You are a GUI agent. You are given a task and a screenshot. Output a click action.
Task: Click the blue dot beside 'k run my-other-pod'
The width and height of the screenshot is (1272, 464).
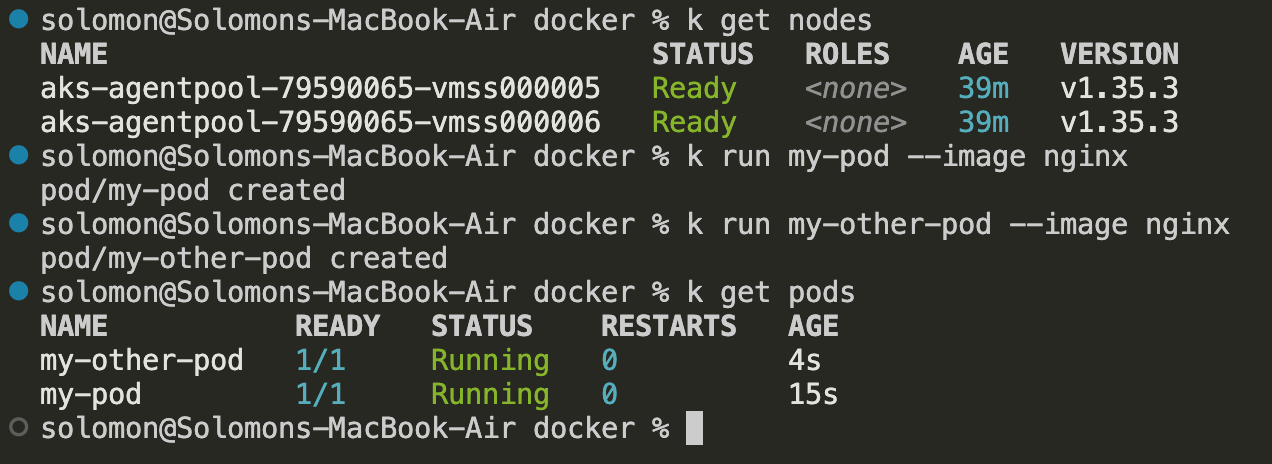click(x=16, y=224)
